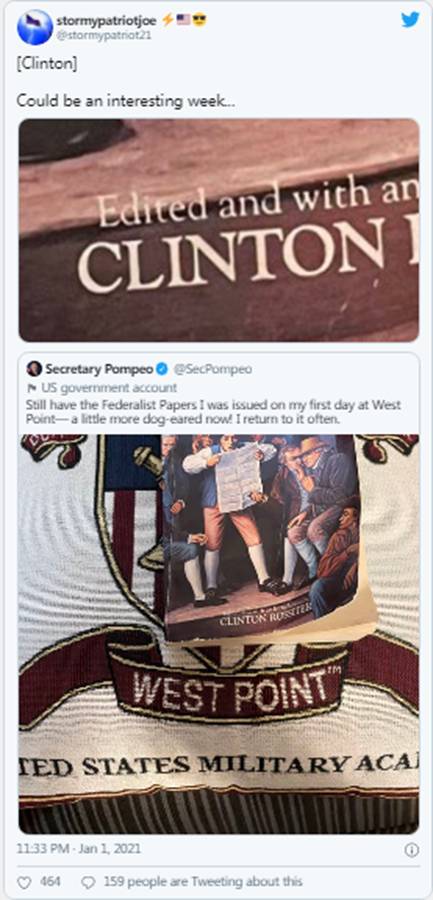Click the Twitter bird logo
433x900 pixels.
click(x=410, y=20)
